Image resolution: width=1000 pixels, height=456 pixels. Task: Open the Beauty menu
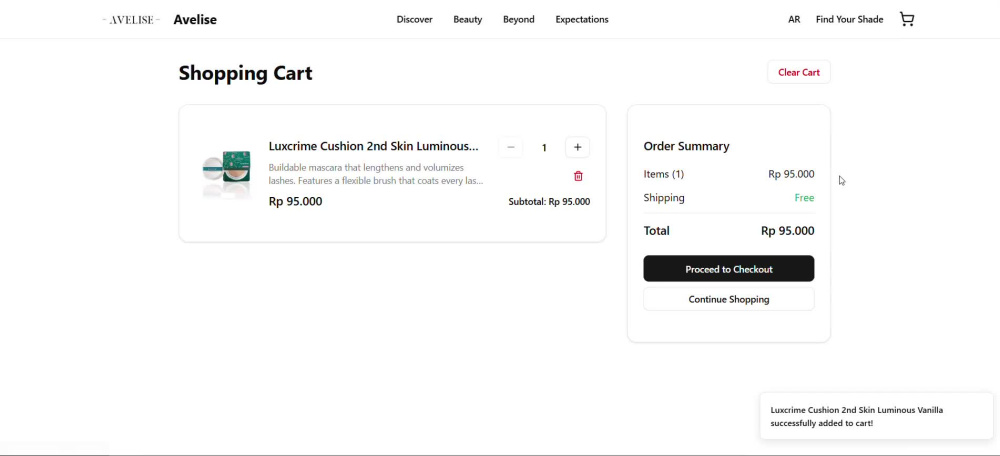467,20
